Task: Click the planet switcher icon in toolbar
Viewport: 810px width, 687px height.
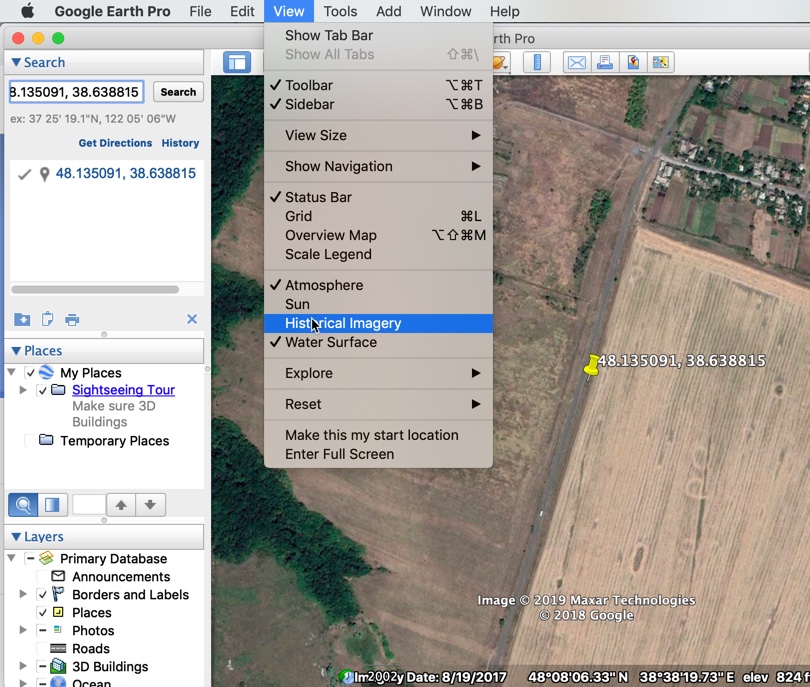Action: [501, 63]
